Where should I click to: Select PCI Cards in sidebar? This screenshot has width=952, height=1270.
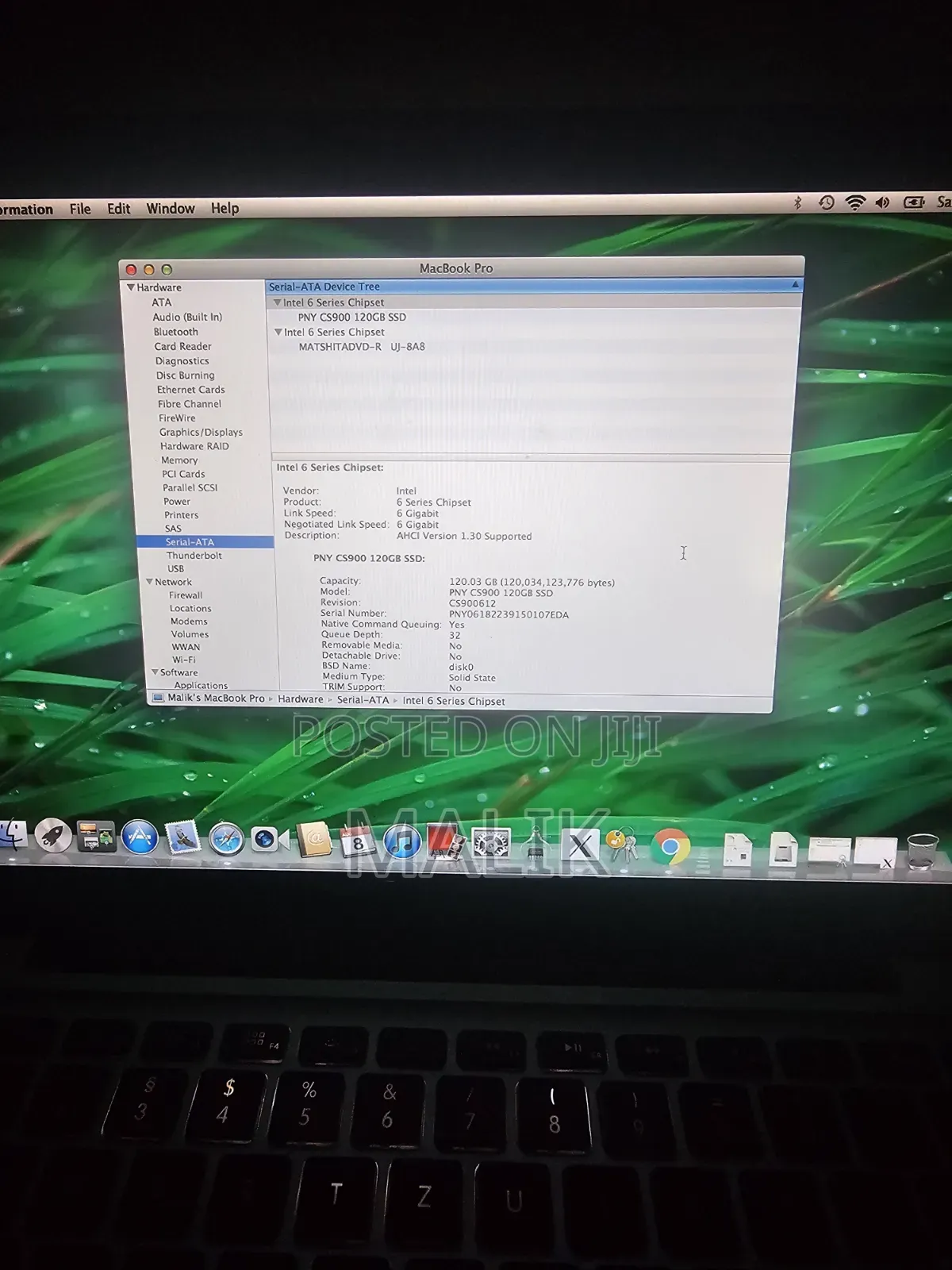coord(183,474)
